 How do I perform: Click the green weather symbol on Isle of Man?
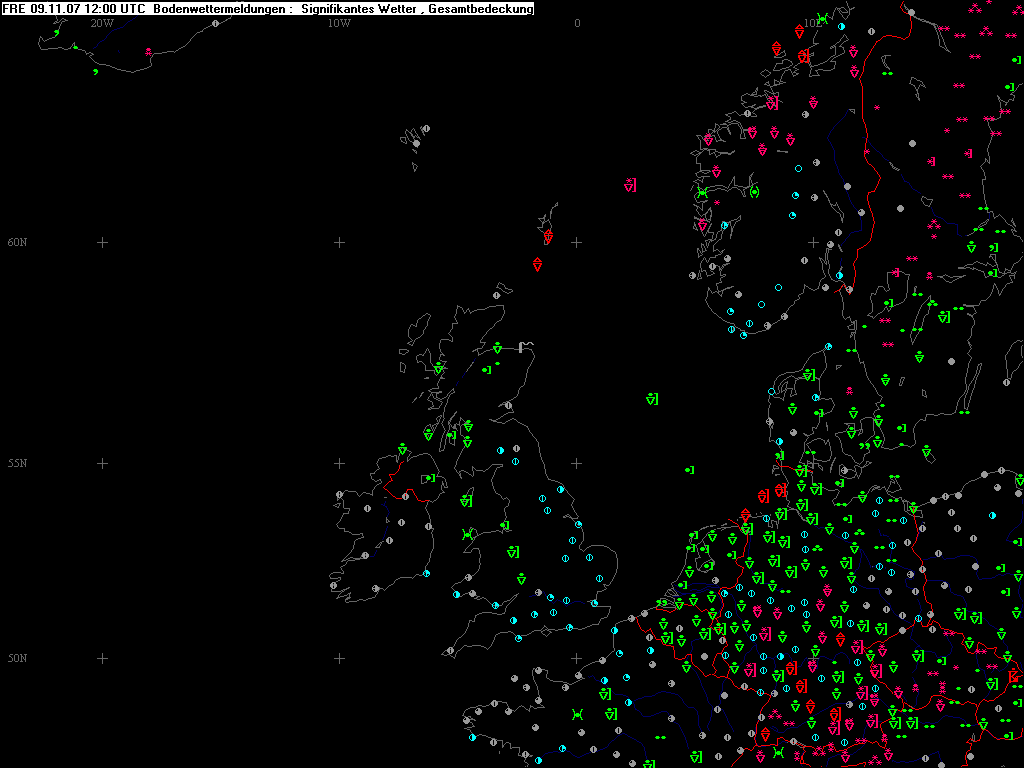(x=465, y=500)
